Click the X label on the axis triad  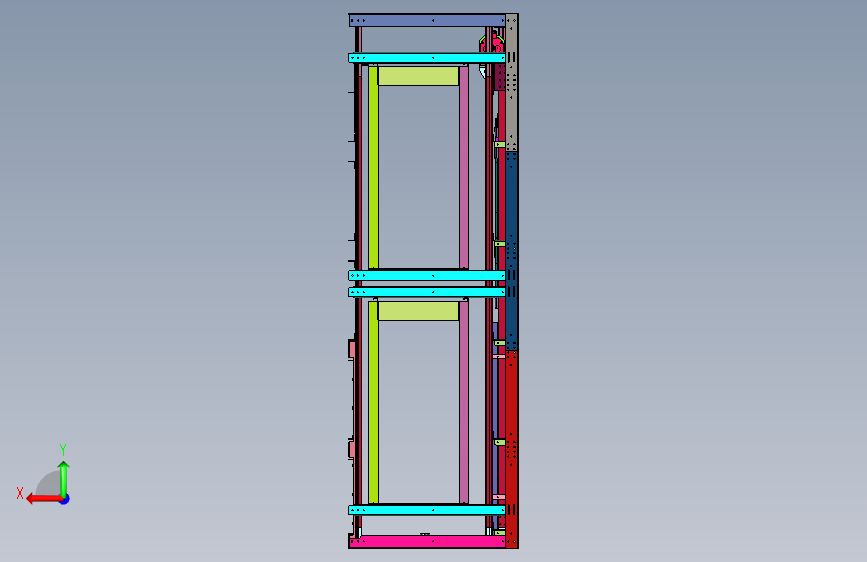click(x=20, y=493)
